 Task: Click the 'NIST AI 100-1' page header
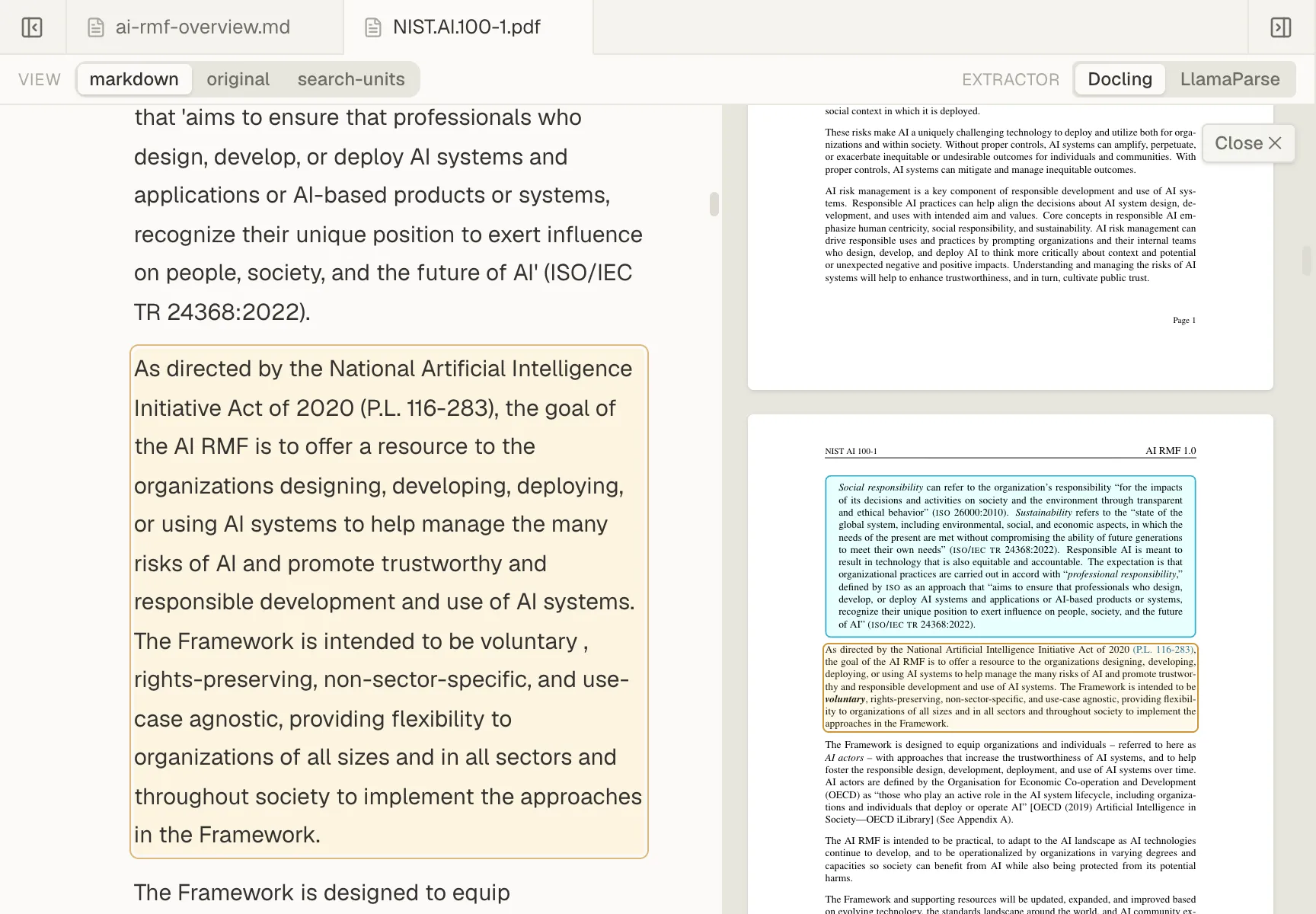click(851, 451)
